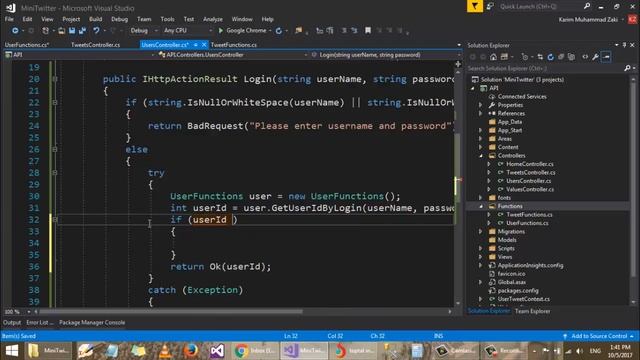The width and height of the screenshot is (640, 360).
Task: Click the Navigate Backward toolbar icon
Action: point(15,31)
